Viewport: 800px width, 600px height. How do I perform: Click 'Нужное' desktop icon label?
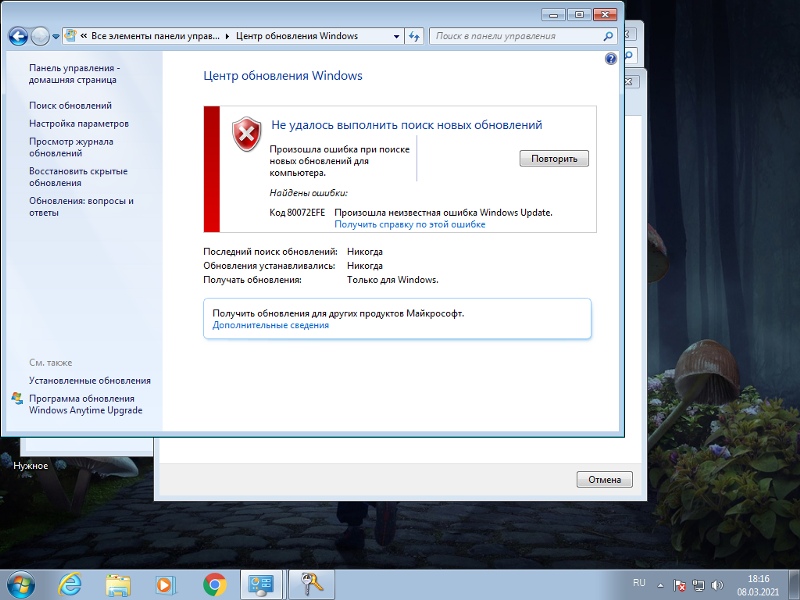(31, 466)
